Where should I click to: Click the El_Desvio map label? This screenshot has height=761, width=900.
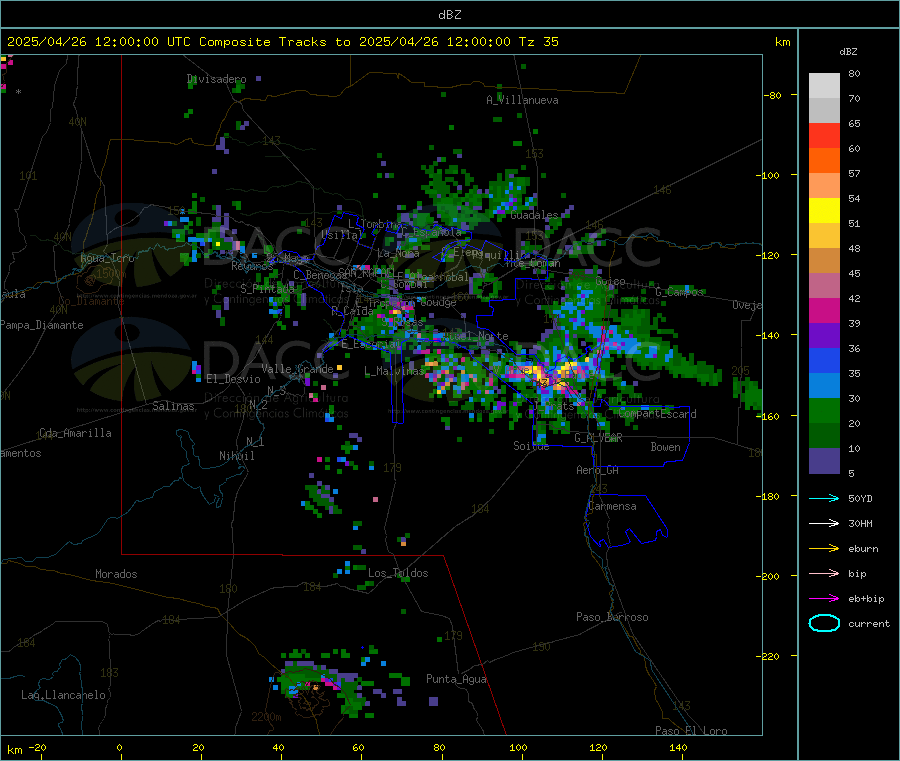(233, 379)
